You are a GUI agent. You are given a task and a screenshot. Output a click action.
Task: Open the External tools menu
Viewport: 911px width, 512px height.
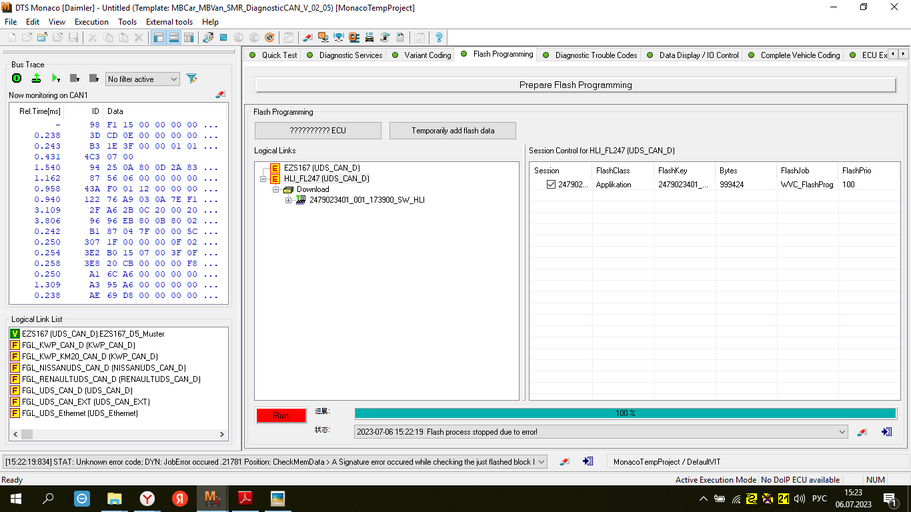click(169, 22)
